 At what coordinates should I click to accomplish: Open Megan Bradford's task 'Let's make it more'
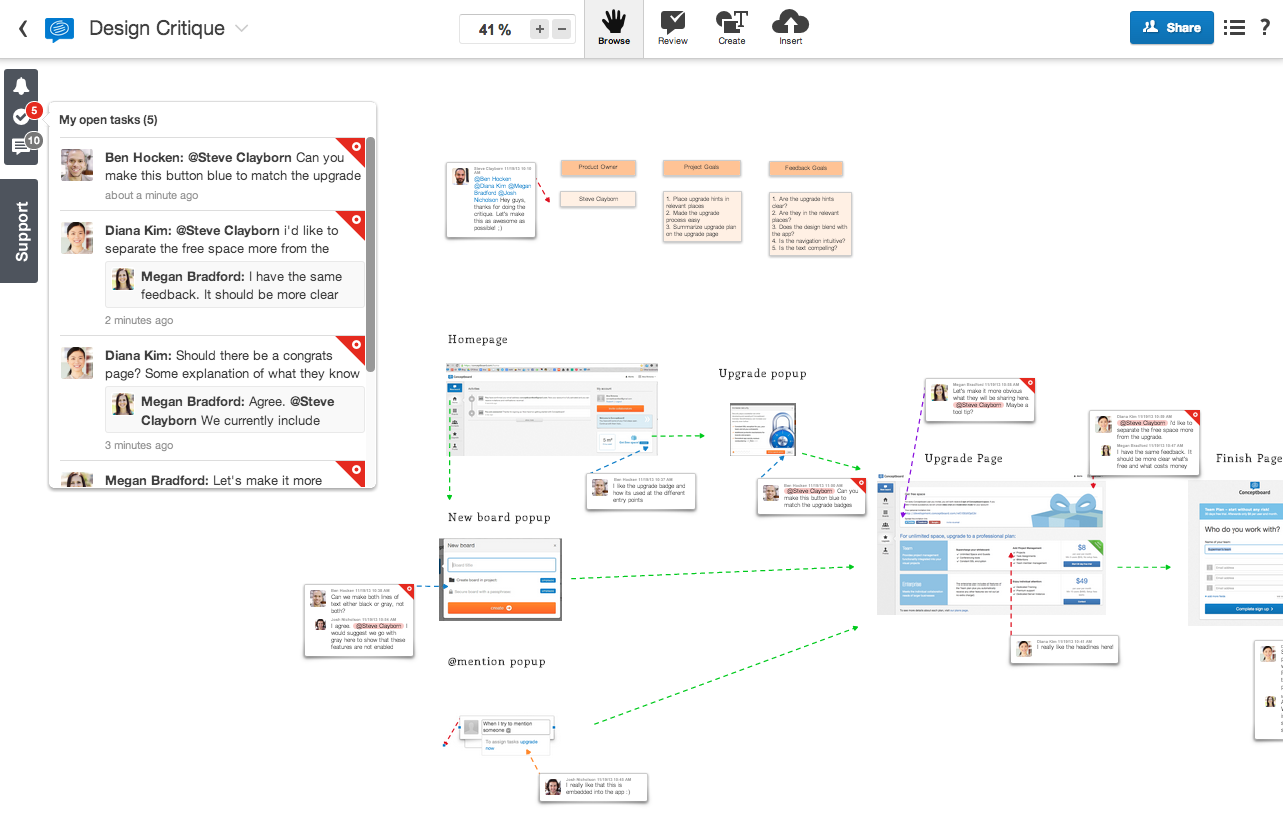[x=213, y=475]
